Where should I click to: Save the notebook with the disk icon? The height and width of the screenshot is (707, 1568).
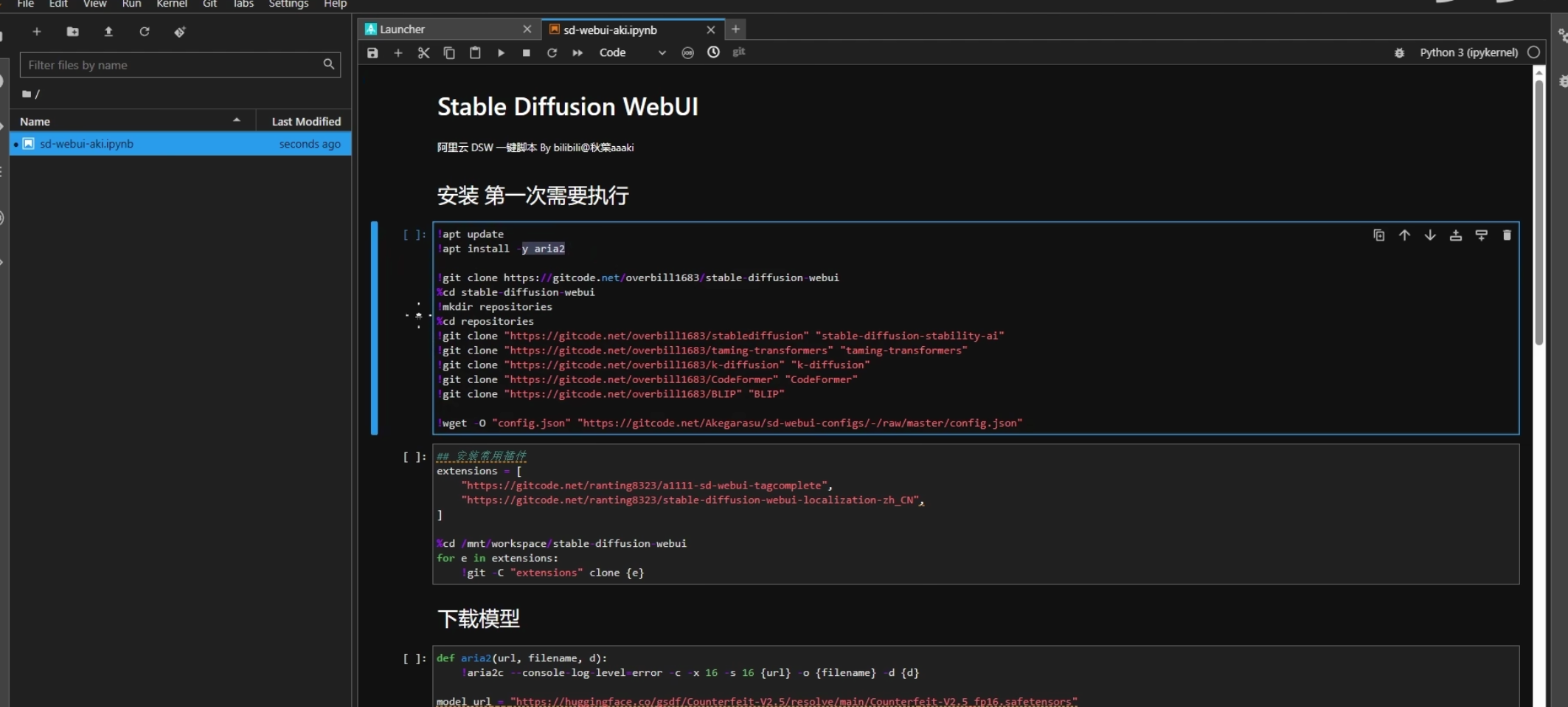(372, 52)
